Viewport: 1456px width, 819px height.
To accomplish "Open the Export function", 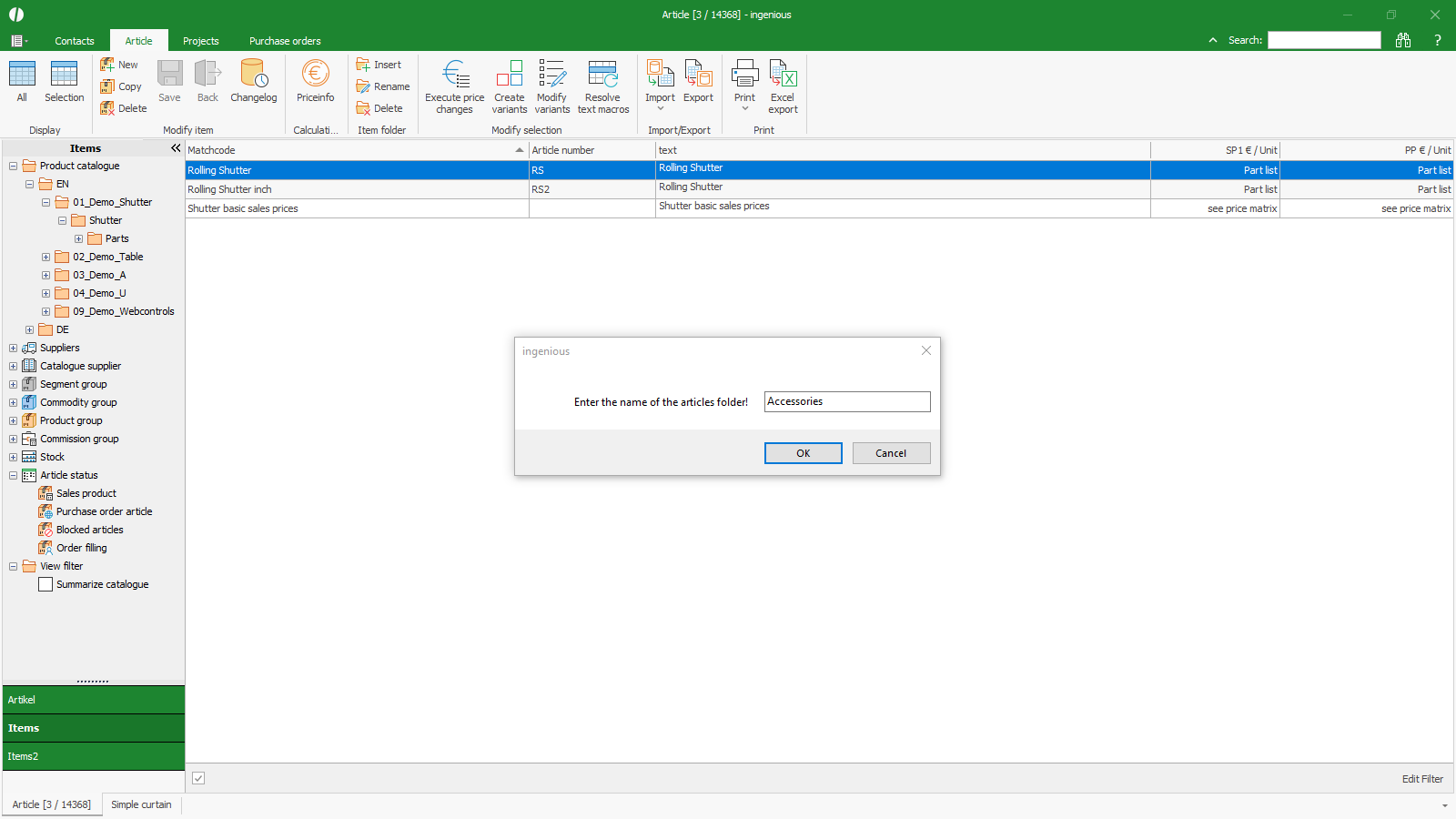I will (x=698, y=75).
